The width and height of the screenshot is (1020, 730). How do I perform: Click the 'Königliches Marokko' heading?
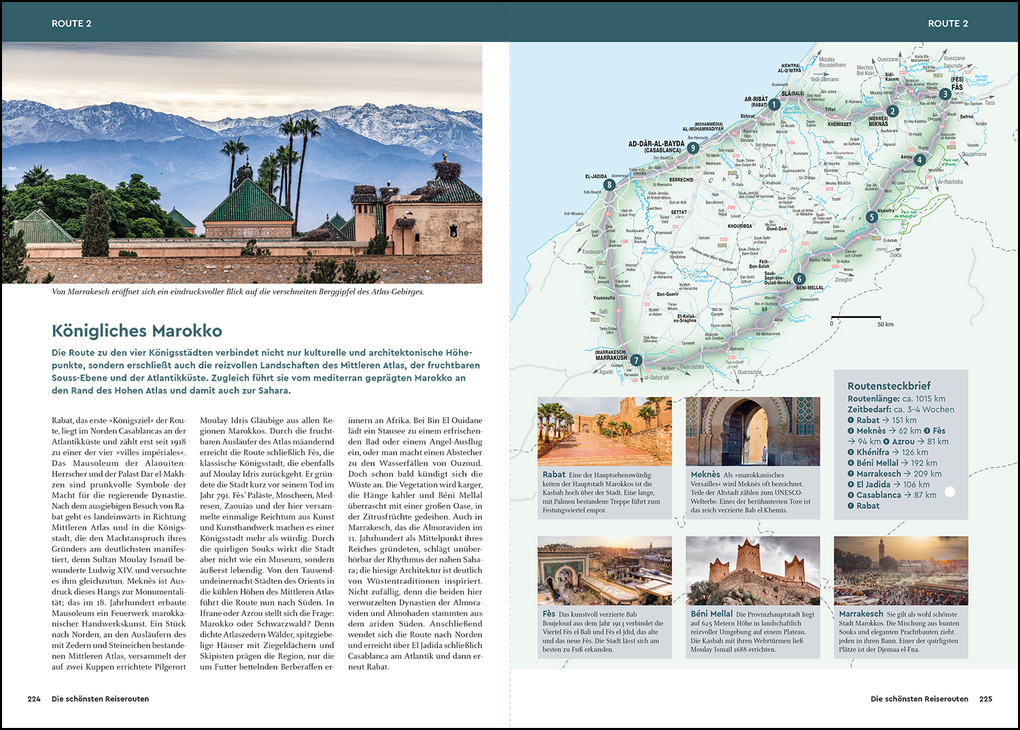point(137,331)
